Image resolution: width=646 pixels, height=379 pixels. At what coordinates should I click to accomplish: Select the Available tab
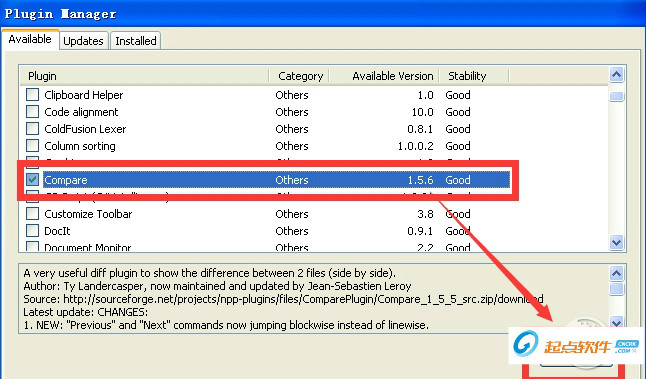30,39
